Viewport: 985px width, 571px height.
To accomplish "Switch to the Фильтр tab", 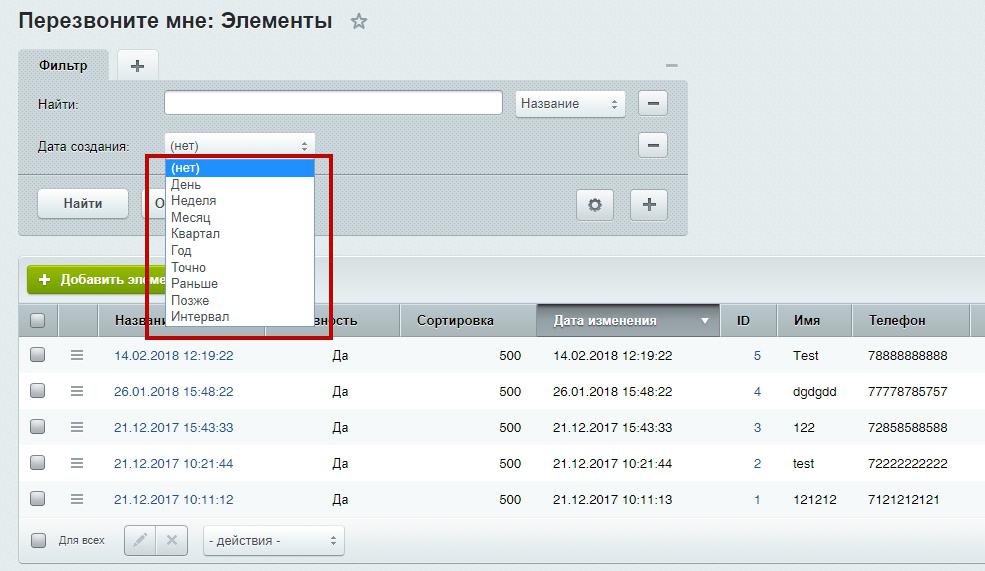I will pos(63,65).
